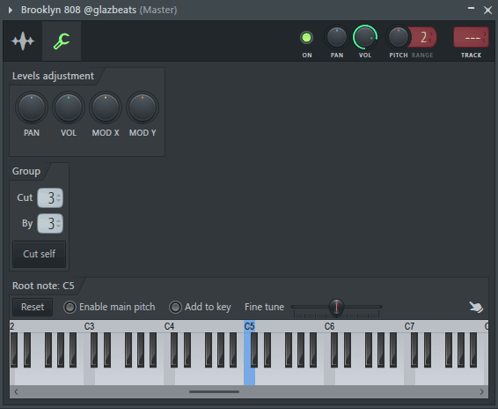Click the PITCH knob
This screenshot has height=409, width=498.
click(x=398, y=37)
